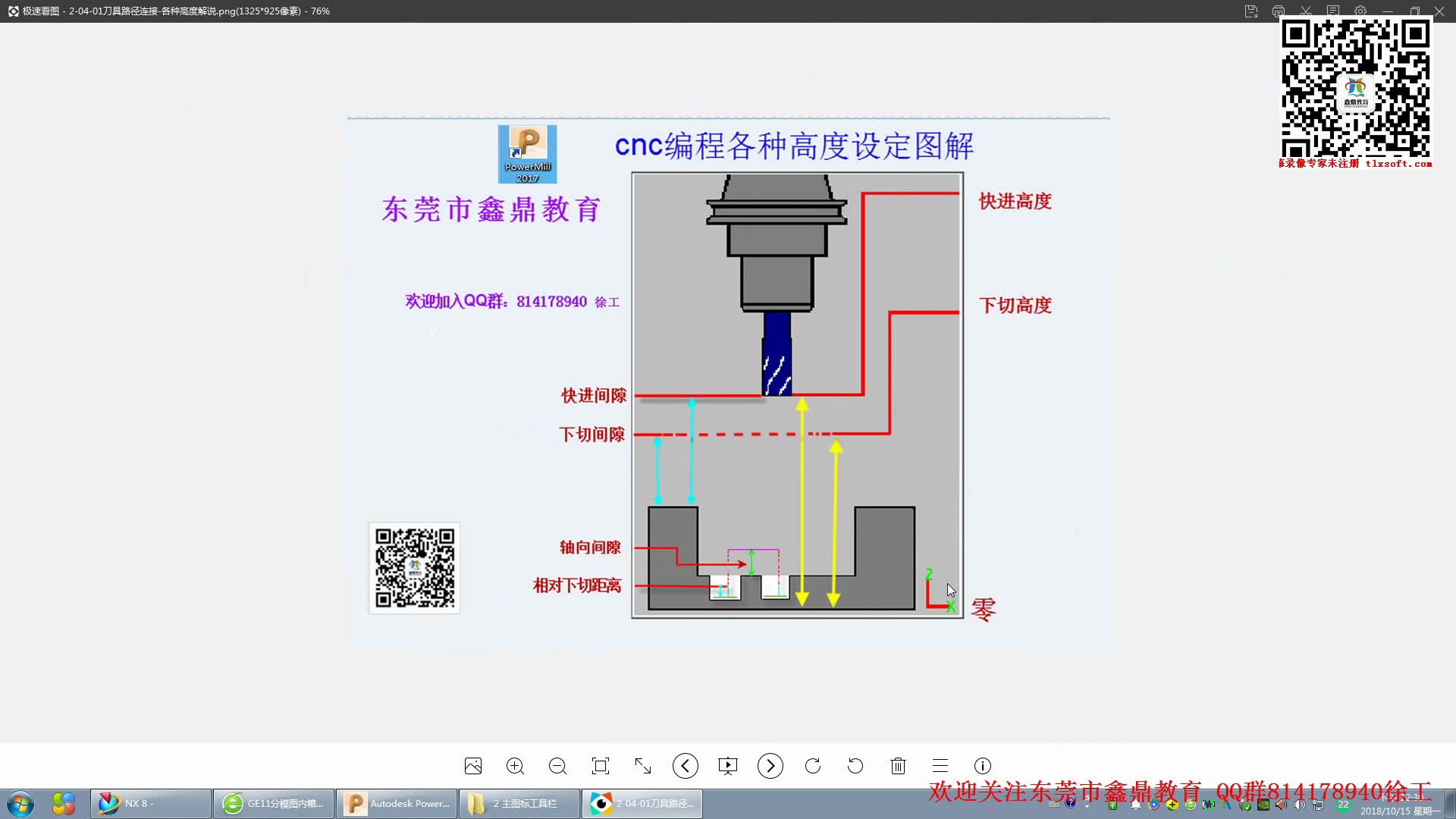Click the save-as icon in title bar

1251,11
